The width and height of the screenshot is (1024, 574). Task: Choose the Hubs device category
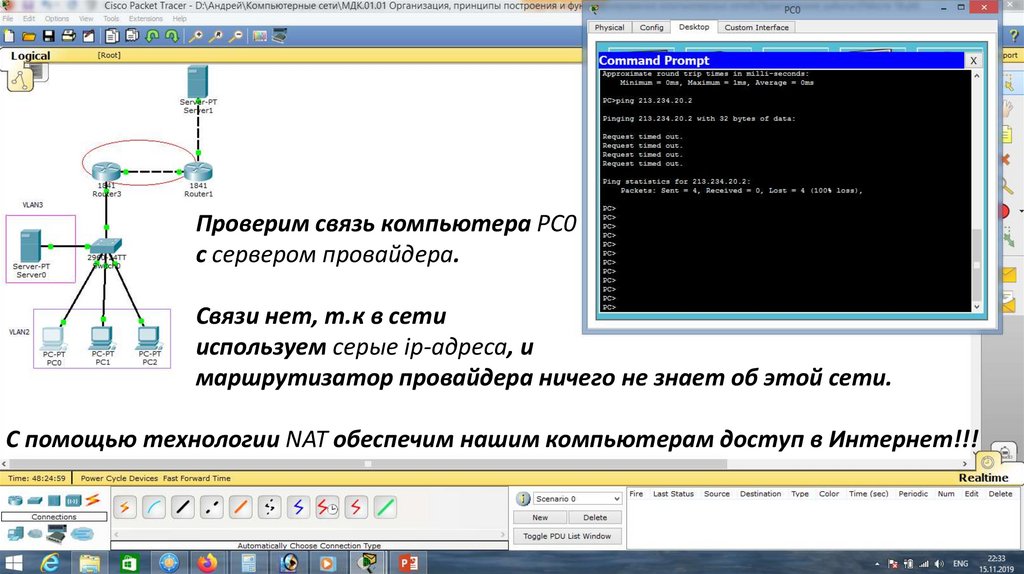coord(54,501)
